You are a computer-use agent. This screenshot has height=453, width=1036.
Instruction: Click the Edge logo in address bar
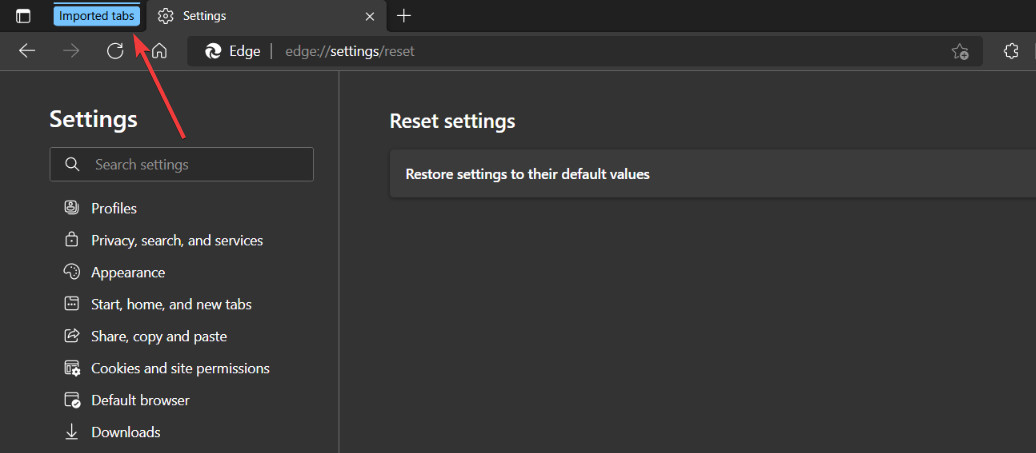(x=213, y=51)
